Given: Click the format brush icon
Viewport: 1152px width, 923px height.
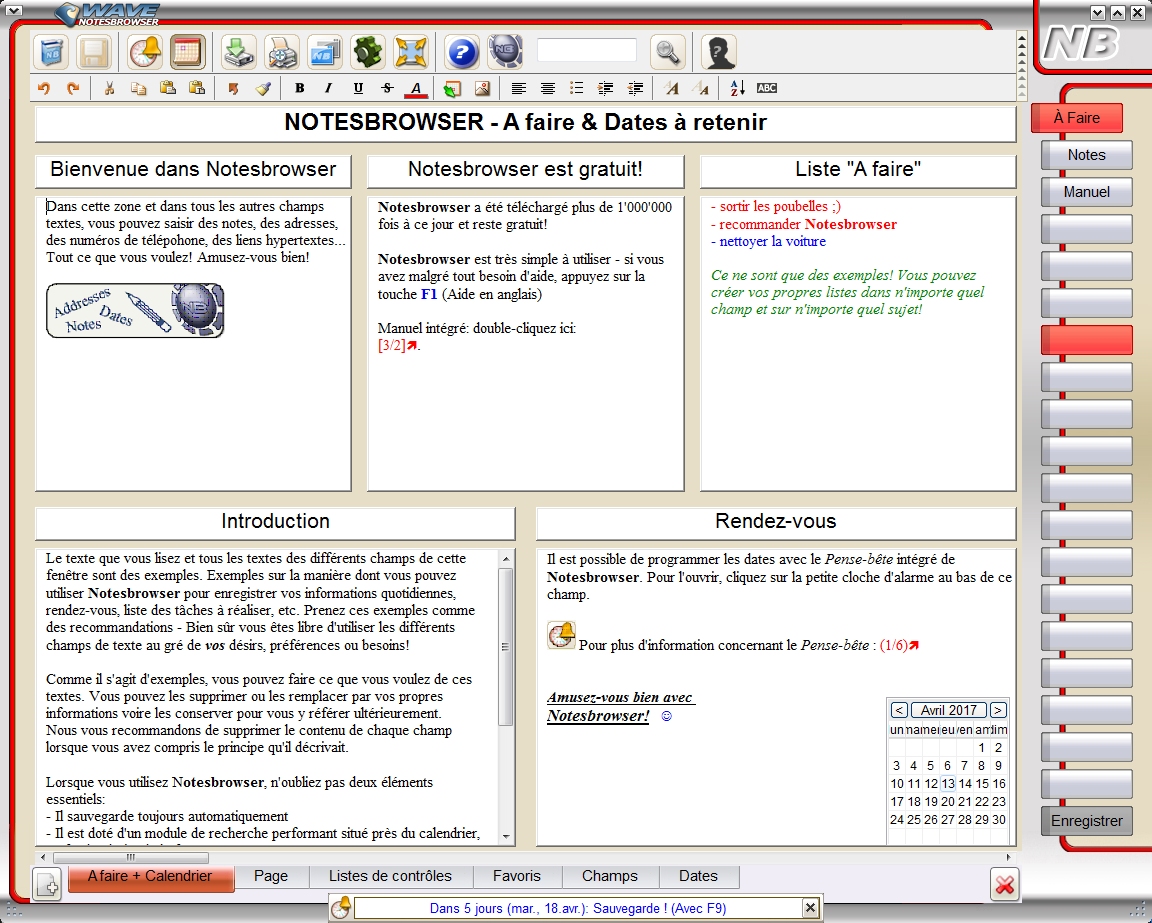Looking at the screenshot, I should pos(263,88).
